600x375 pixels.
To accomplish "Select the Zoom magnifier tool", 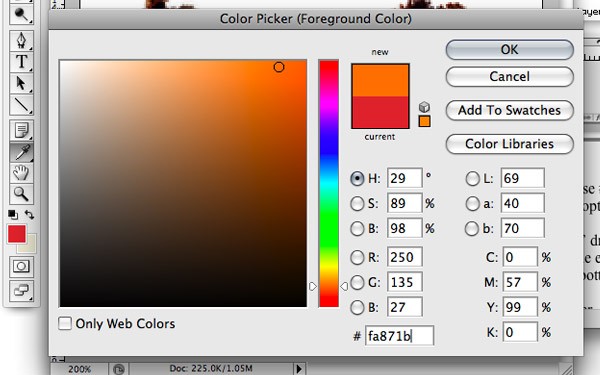I will coord(21,194).
